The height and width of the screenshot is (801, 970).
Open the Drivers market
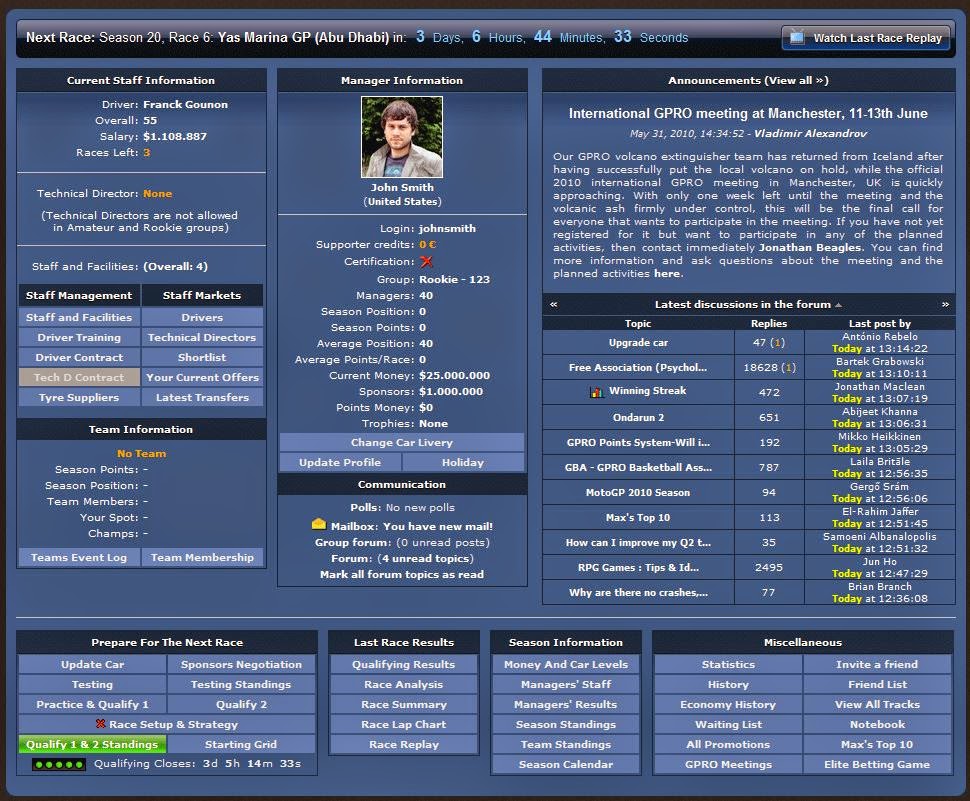coord(202,317)
